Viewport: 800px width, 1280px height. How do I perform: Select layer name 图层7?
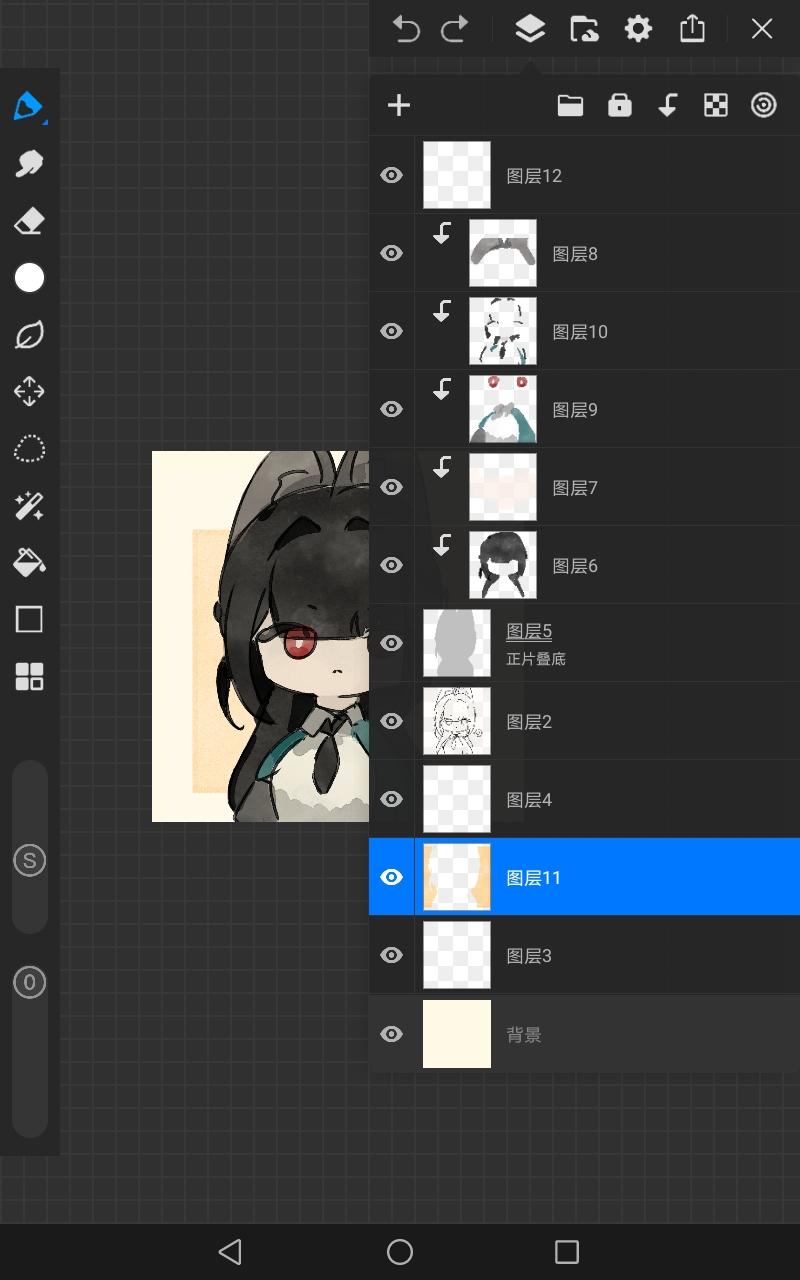[575, 488]
